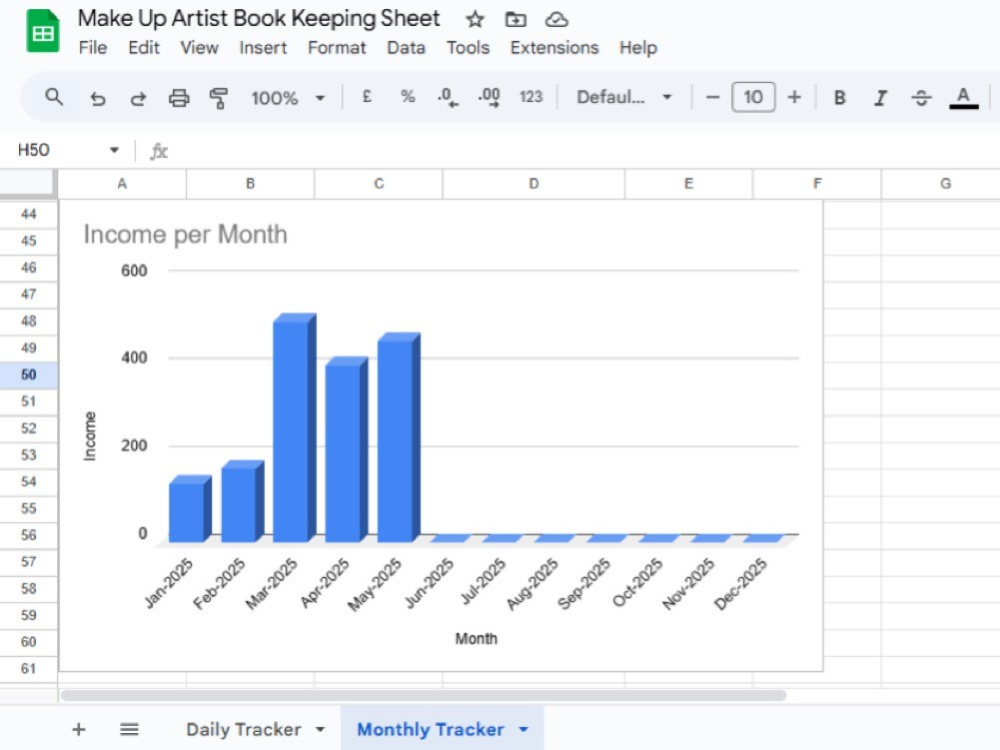Open the search menus magnifier
This screenshot has height=750, width=1000.
pyautogui.click(x=54, y=98)
